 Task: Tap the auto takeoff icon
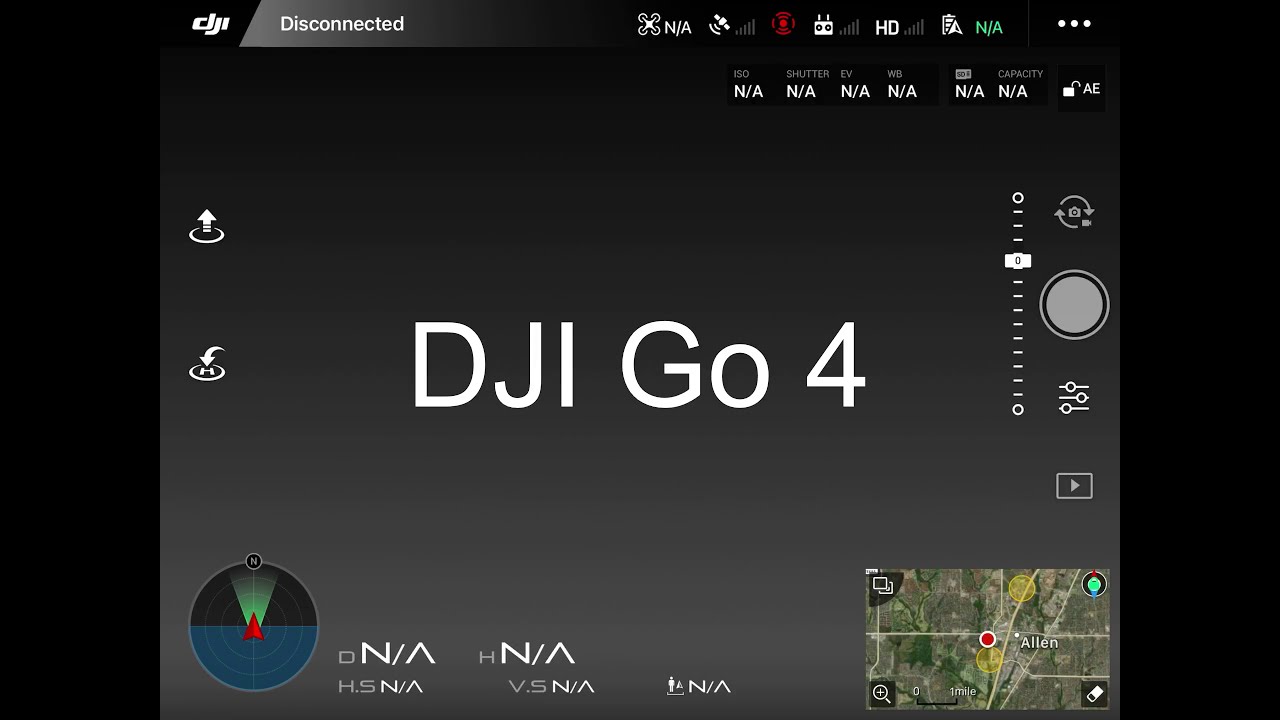(x=207, y=227)
